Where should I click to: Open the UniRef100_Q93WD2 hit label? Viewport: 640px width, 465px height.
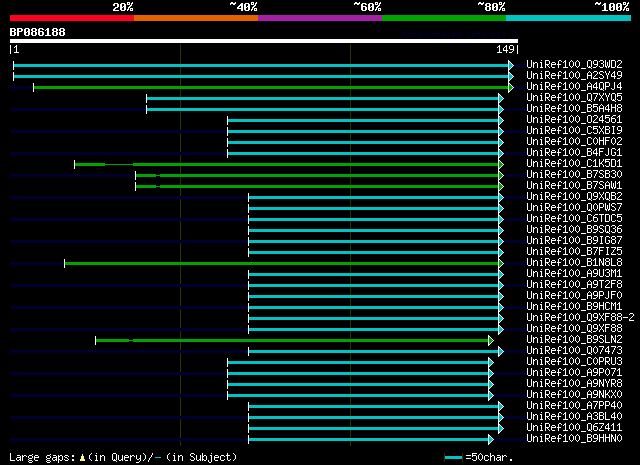coord(574,64)
